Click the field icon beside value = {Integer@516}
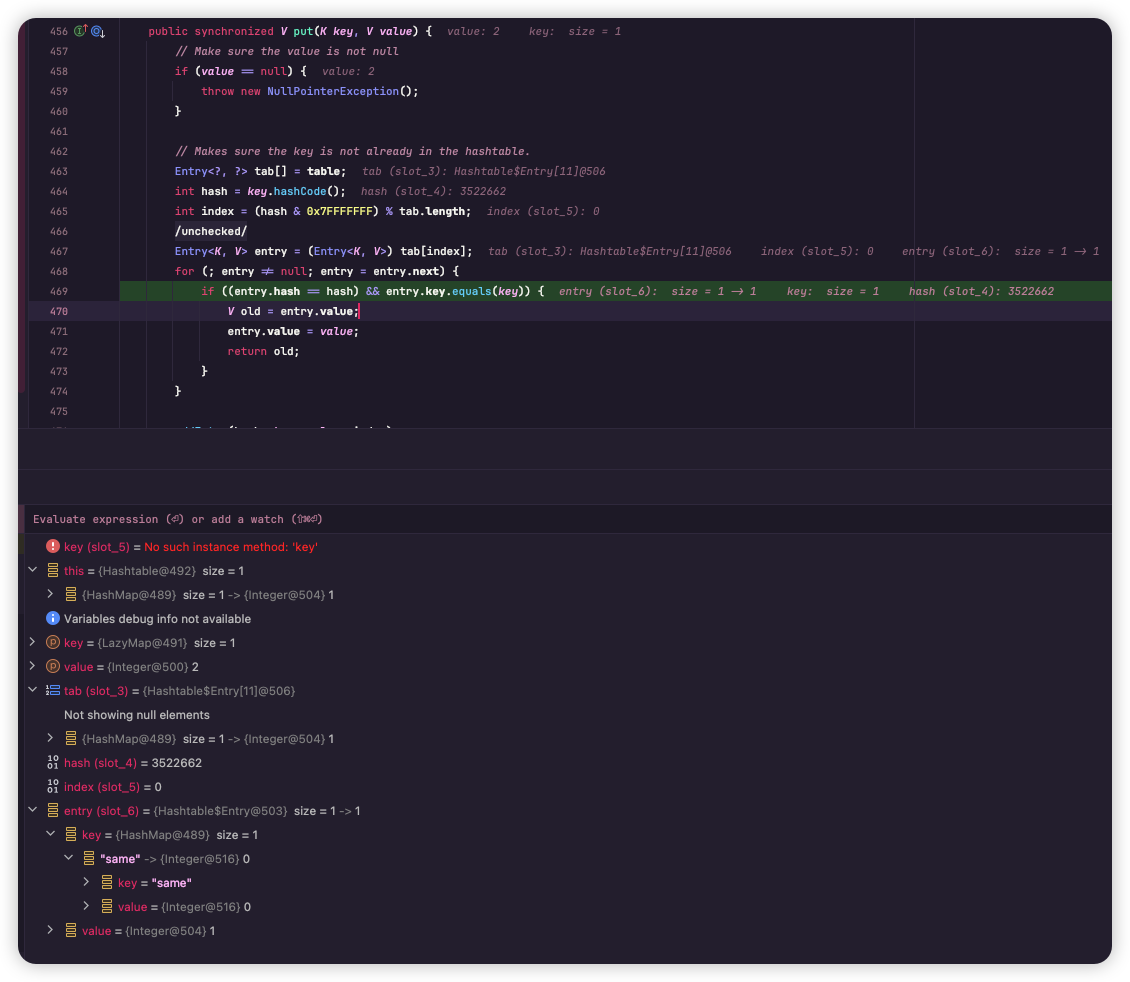The height and width of the screenshot is (982, 1130). (107, 906)
